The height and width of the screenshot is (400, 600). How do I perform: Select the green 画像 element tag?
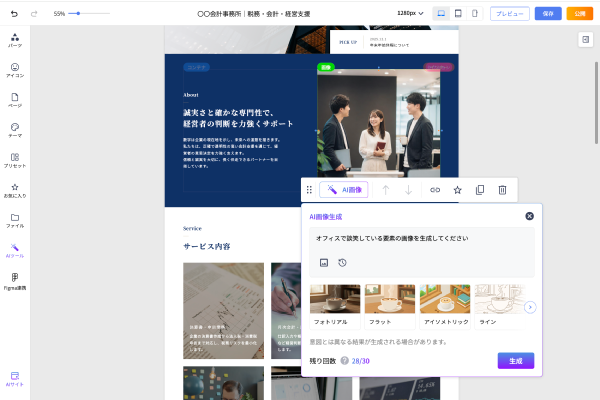point(326,67)
